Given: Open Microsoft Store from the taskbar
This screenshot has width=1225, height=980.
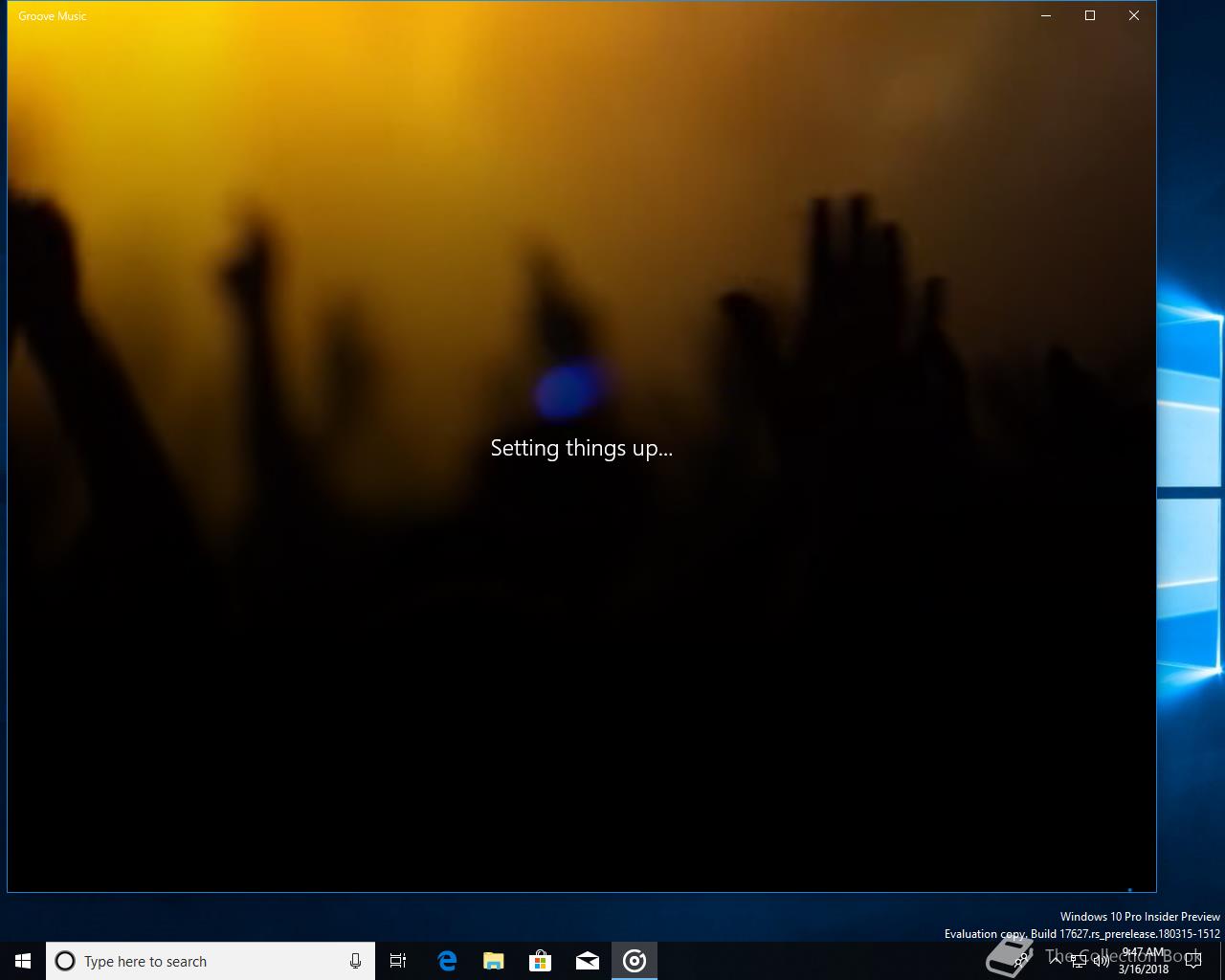Looking at the screenshot, I should point(541,961).
